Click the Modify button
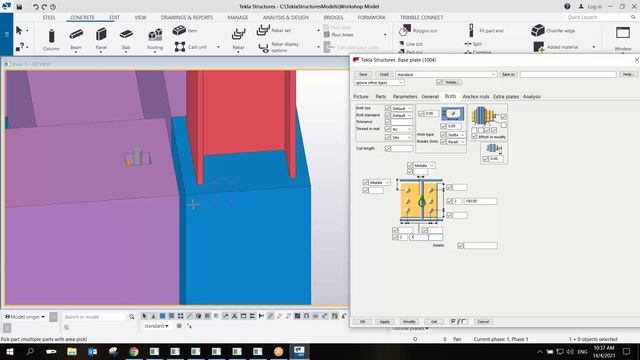 [x=409, y=322]
